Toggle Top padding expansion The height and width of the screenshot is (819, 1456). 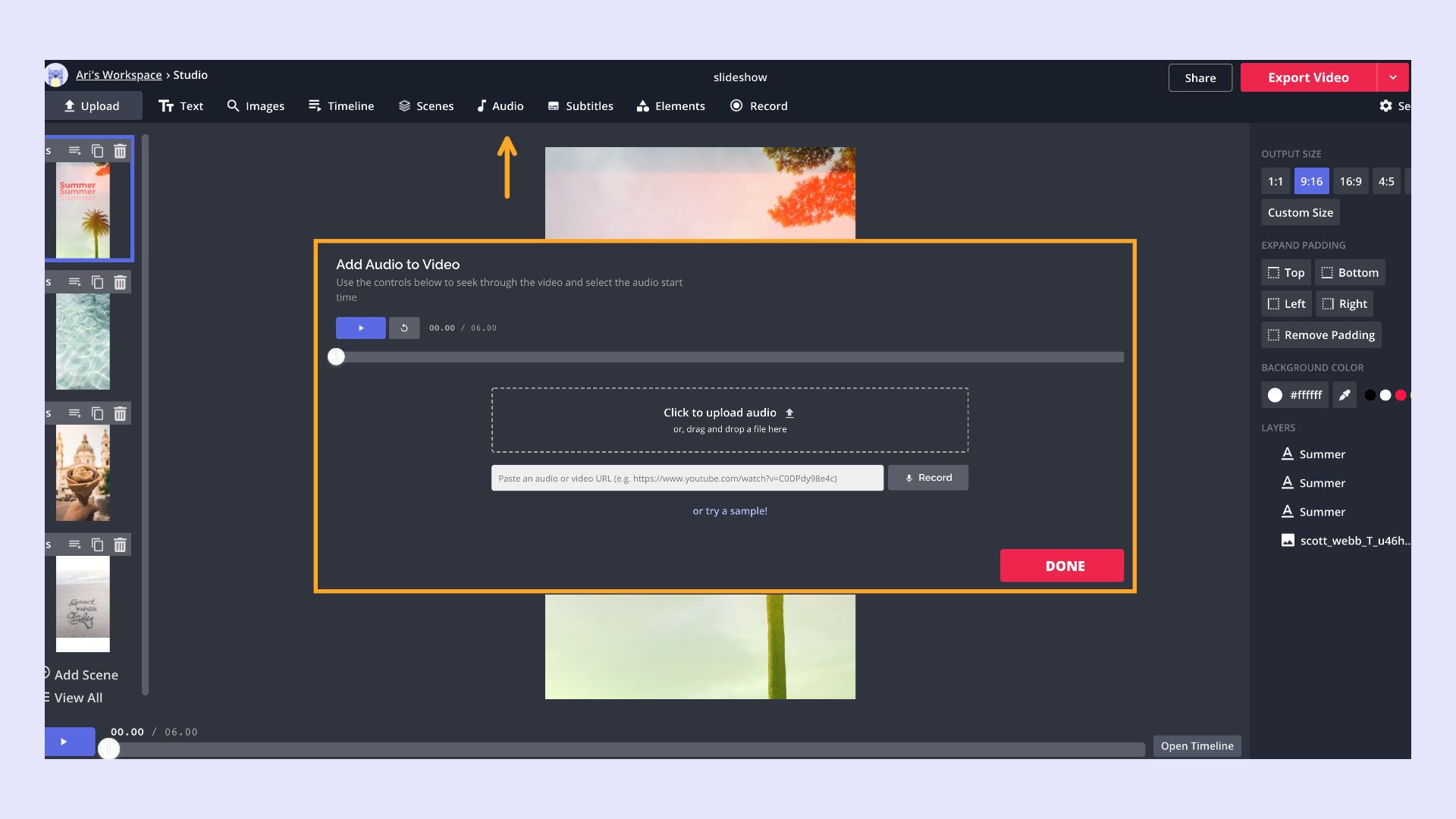[x=1285, y=272]
